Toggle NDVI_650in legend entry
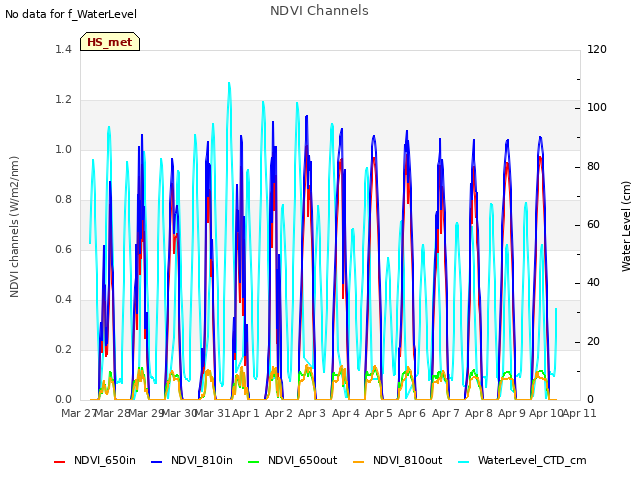 point(95,460)
